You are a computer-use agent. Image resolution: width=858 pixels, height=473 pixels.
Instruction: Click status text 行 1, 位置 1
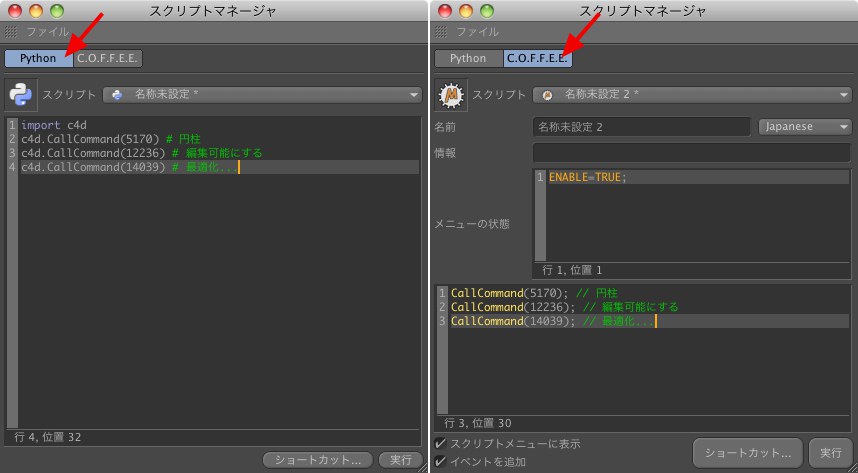(572, 270)
